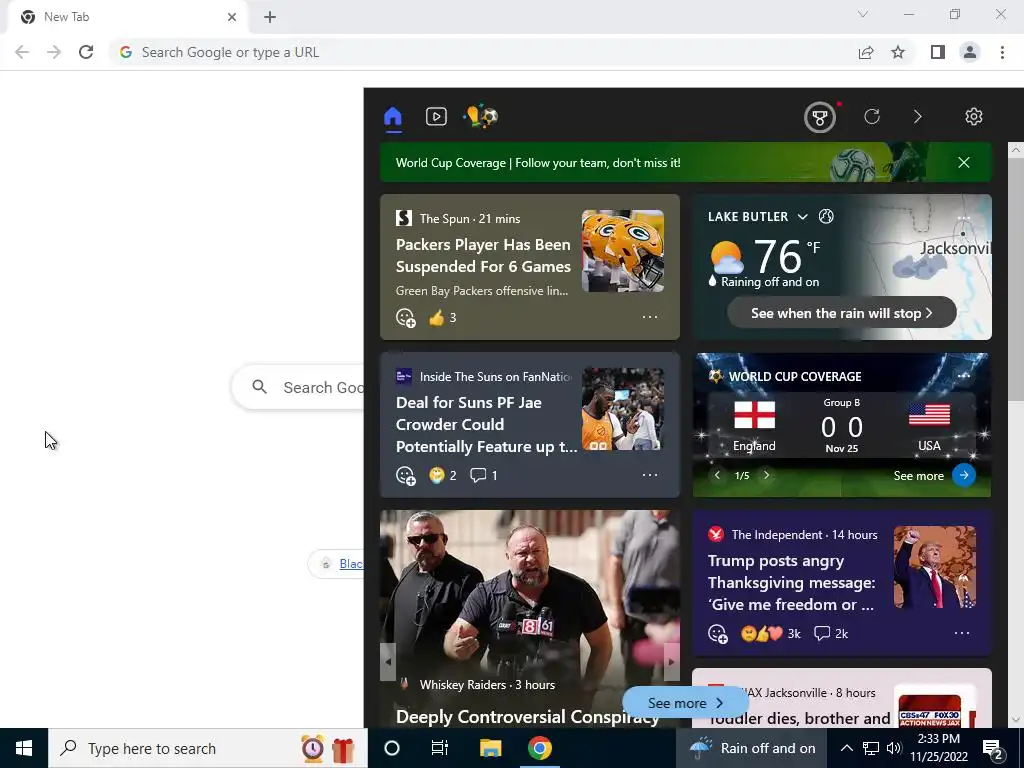The width and height of the screenshot is (1024, 768).
Task: Open Deal for Suns PF Jae Crowder article
Action: 487,424
